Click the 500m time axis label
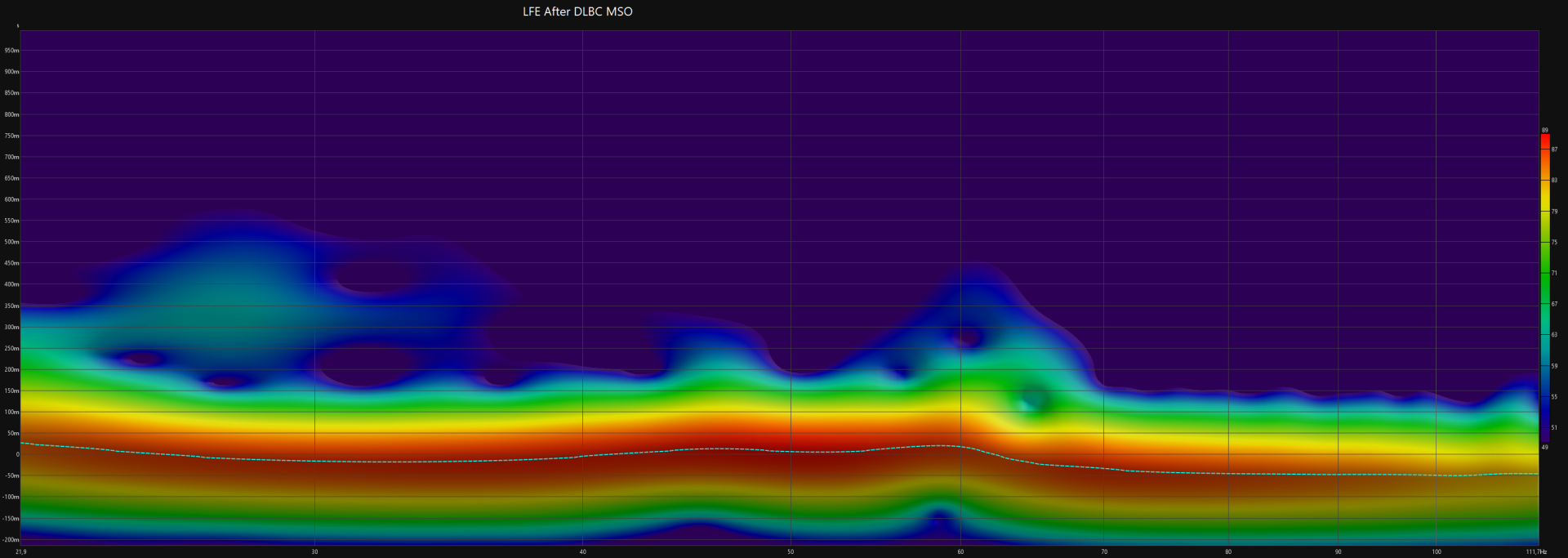The height and width of the screenshot is (558, 1568). (11, 242)
